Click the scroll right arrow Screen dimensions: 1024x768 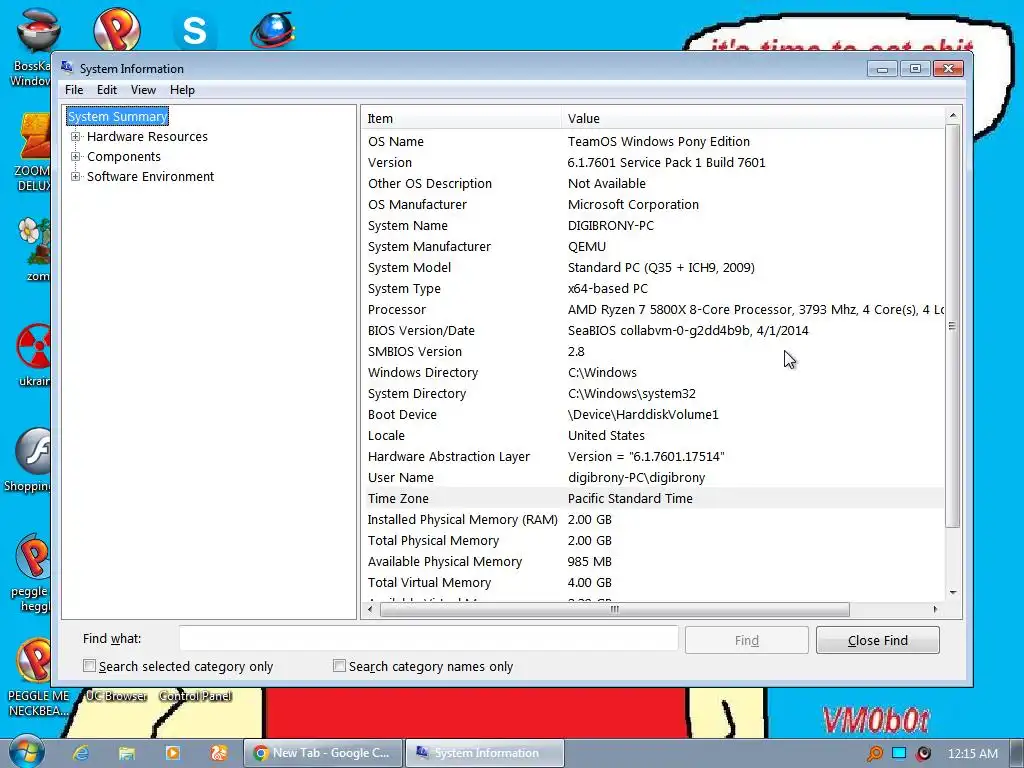click(x=935, y=609)
